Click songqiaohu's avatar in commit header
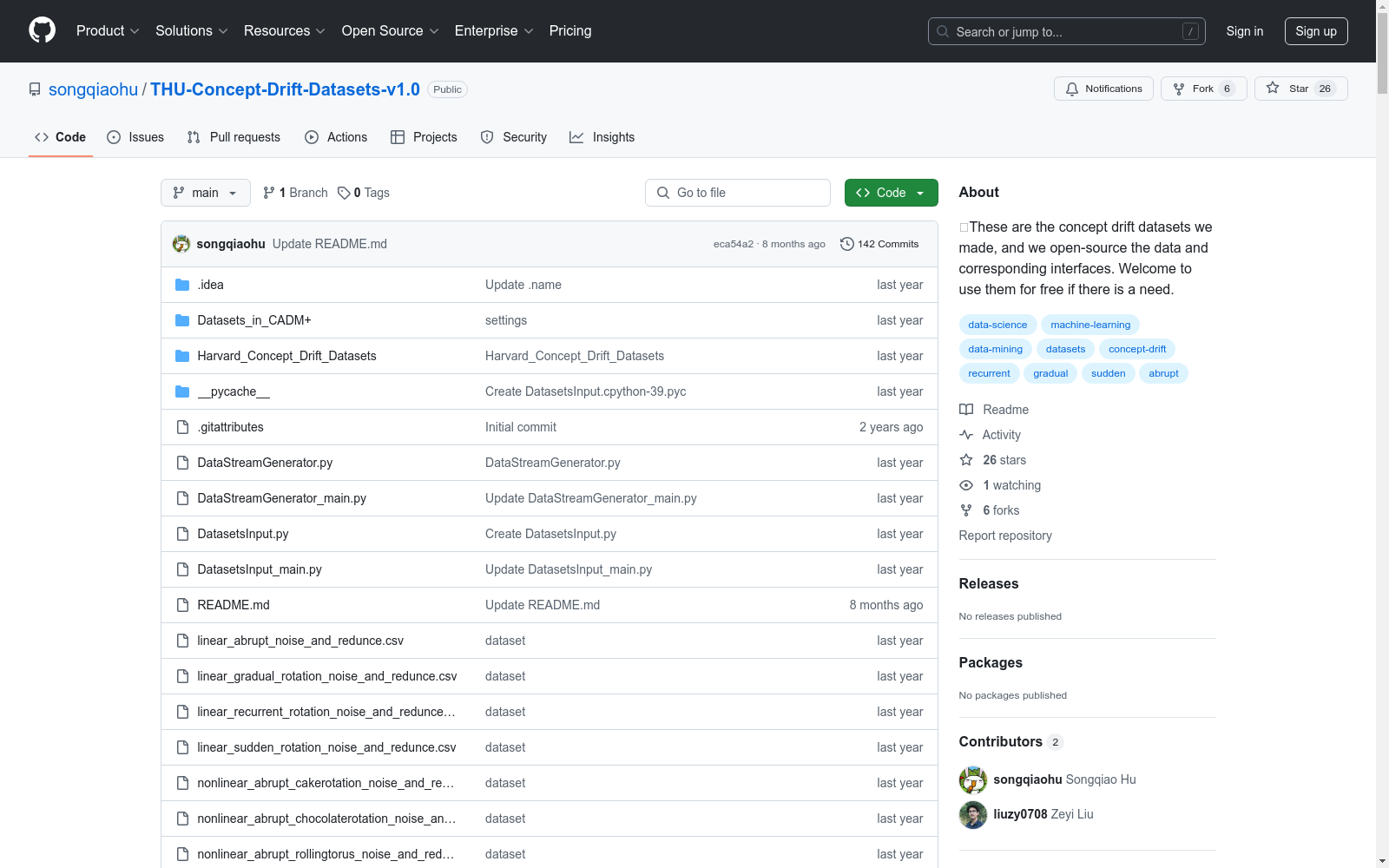This screenshot has width=1389, height=868. (181, 244)
